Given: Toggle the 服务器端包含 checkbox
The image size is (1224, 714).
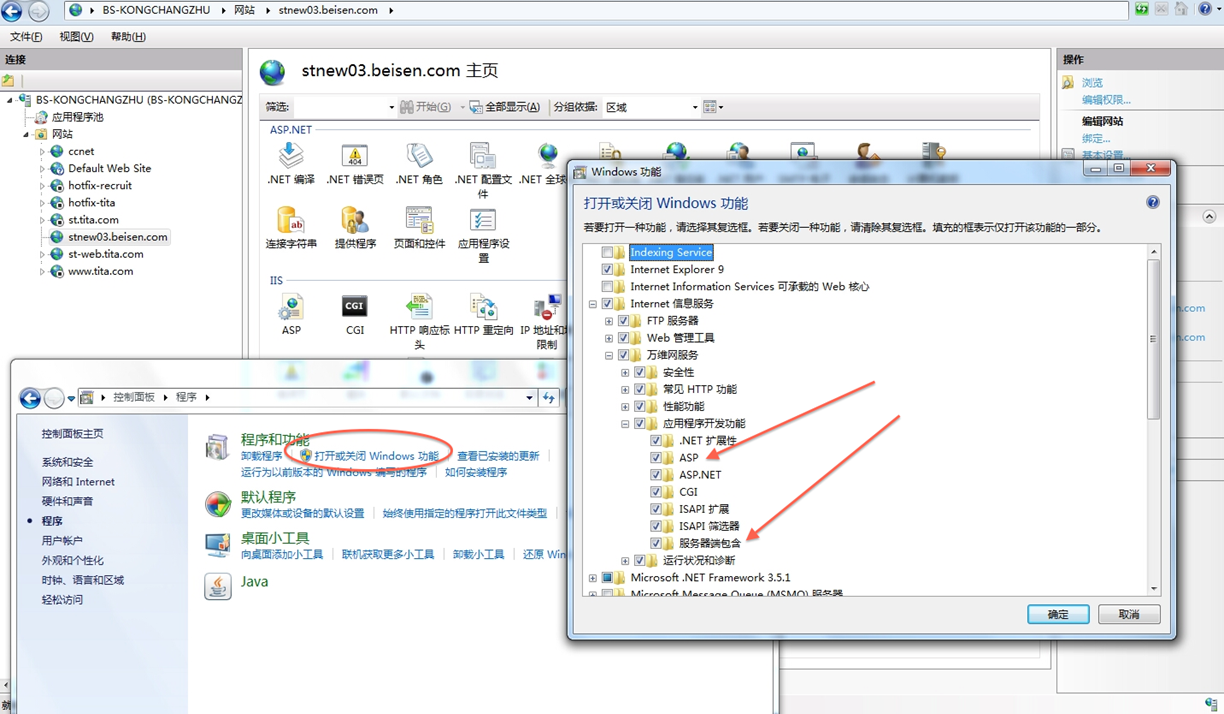Looking at the screenshot, I should (656, 543).
